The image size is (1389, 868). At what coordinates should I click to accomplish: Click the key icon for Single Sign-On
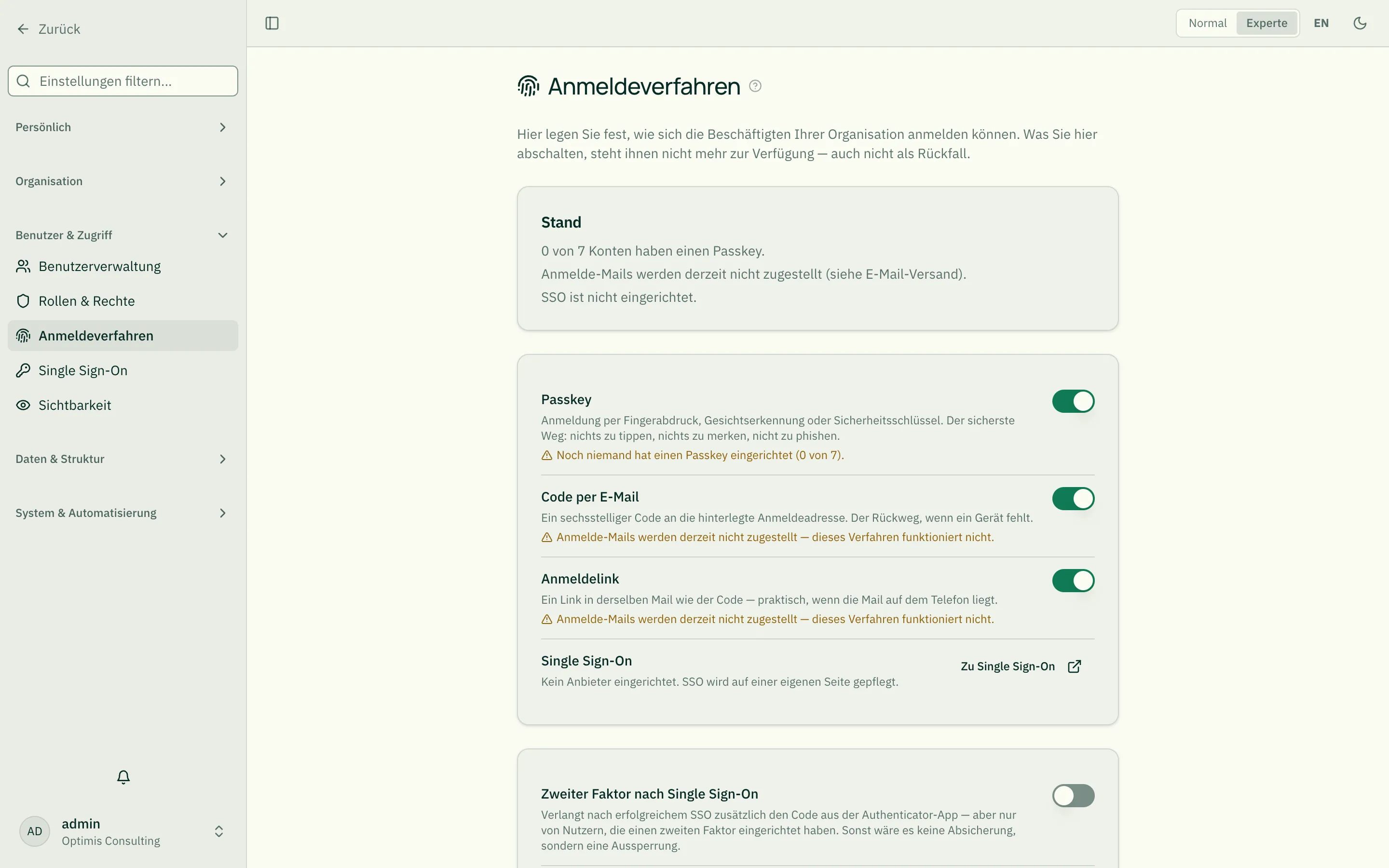coord(23,370)
